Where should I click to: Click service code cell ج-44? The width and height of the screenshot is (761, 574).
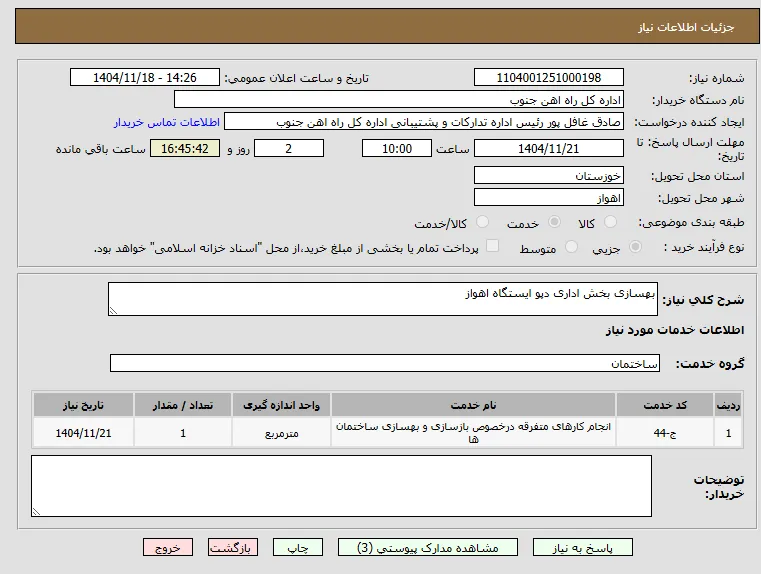[x=665, y=433]
